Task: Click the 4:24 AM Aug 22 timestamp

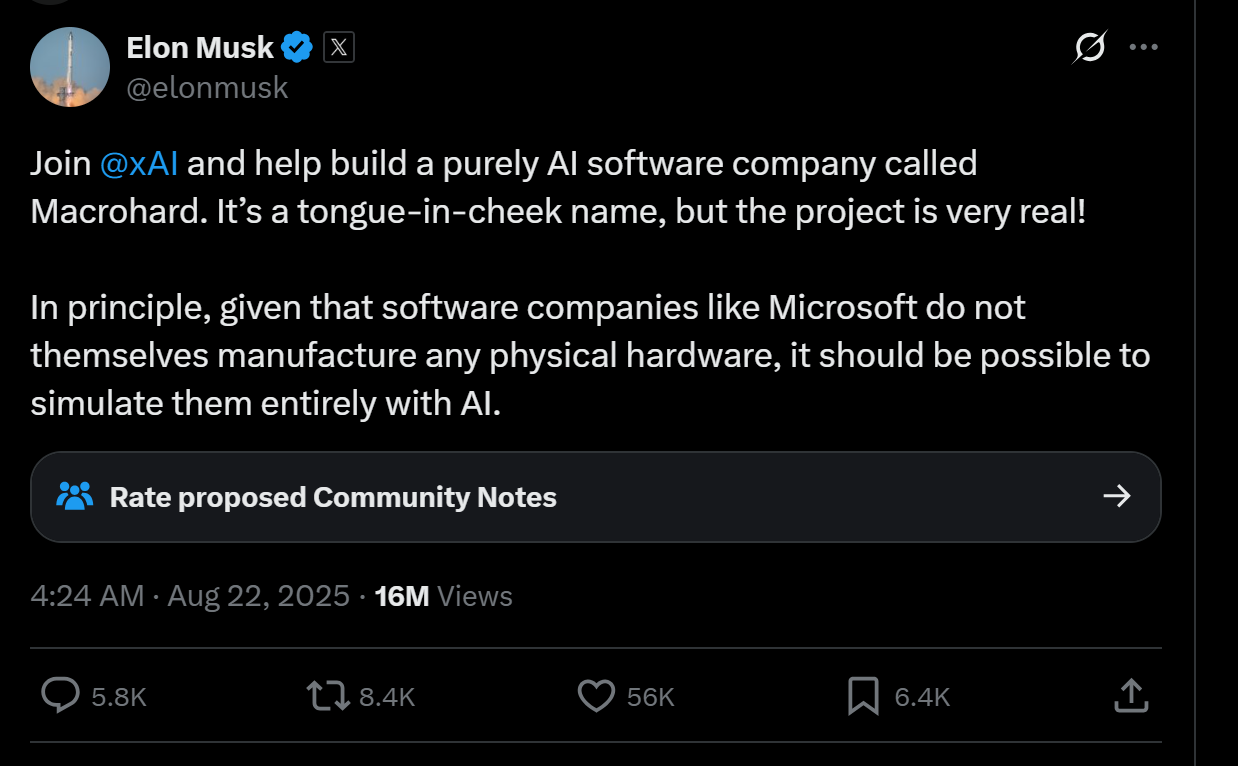Action: tap(190, 596)
